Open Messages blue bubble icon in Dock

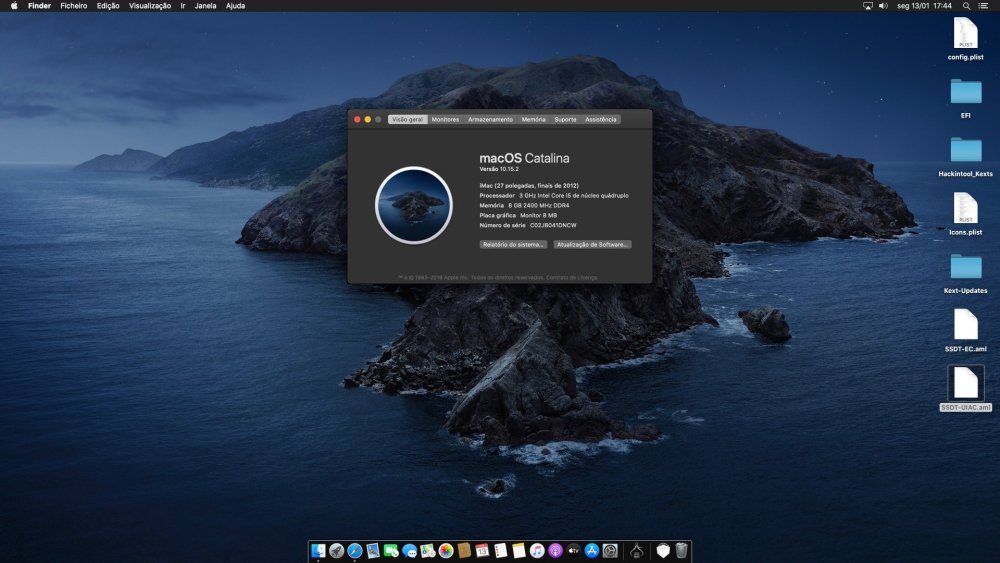point(409,550)
